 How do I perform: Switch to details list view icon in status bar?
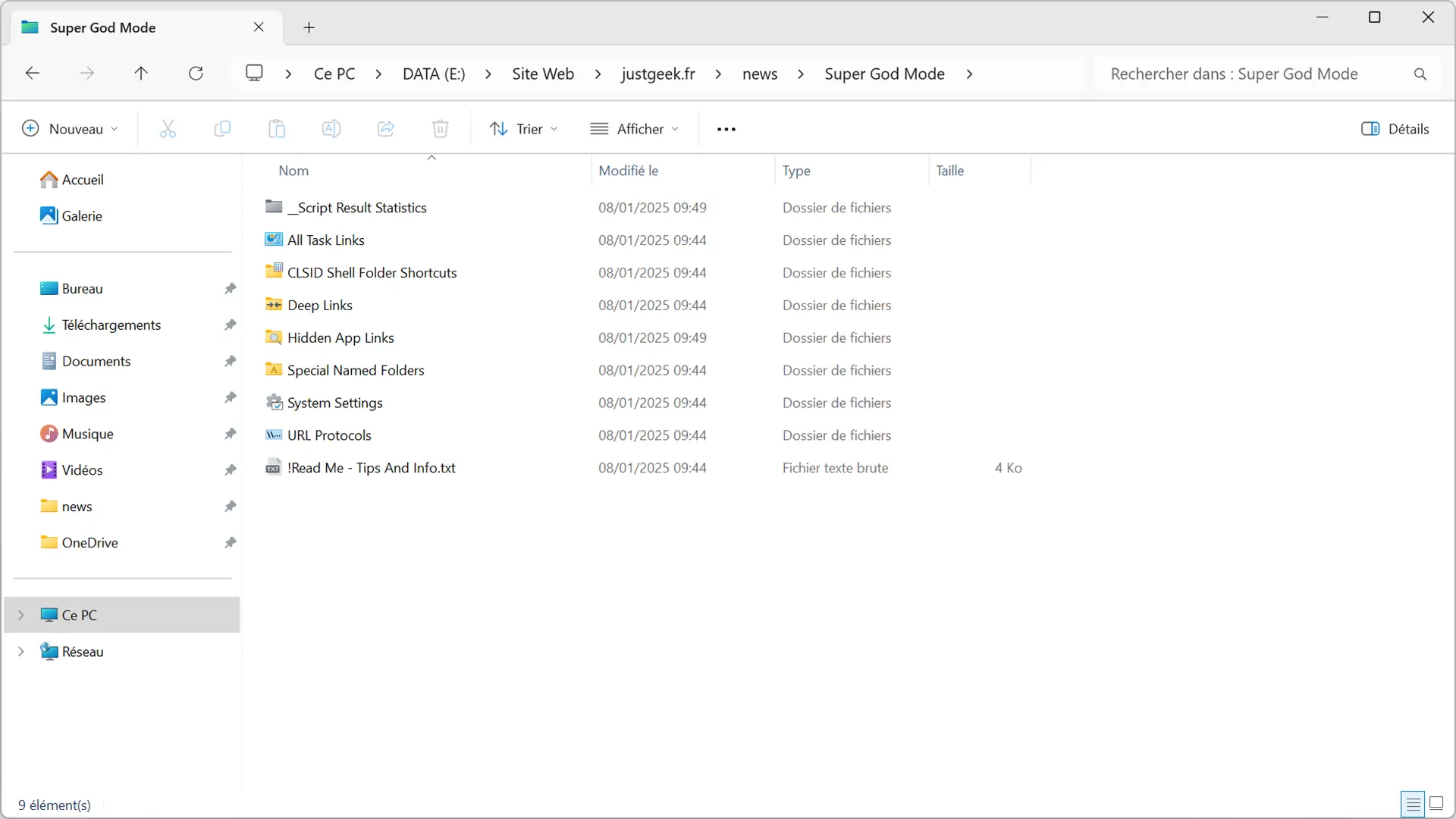click(x=1413, y=803)
